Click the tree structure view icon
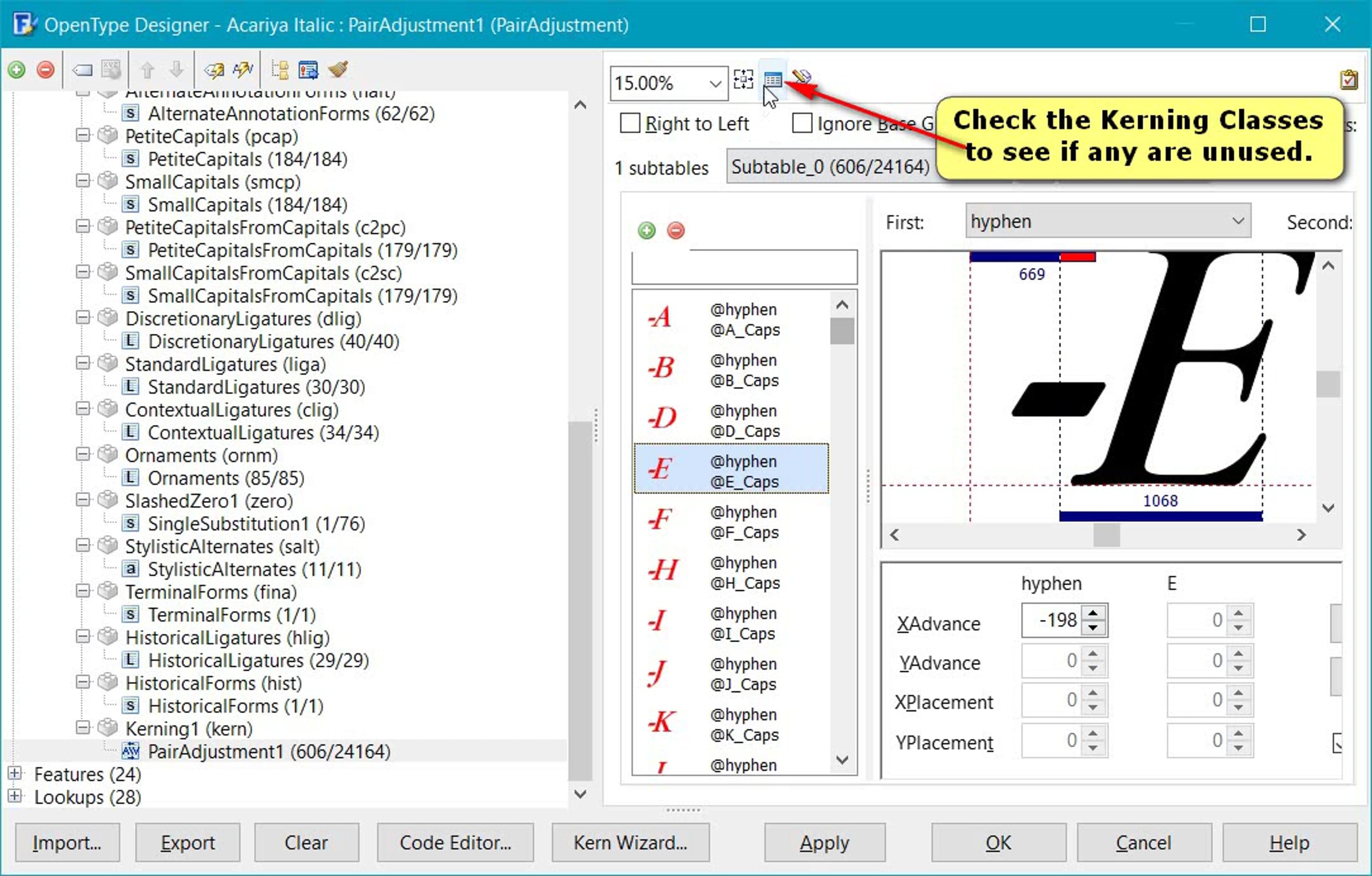Screen dimensions: 1372x876 point(280,70)
